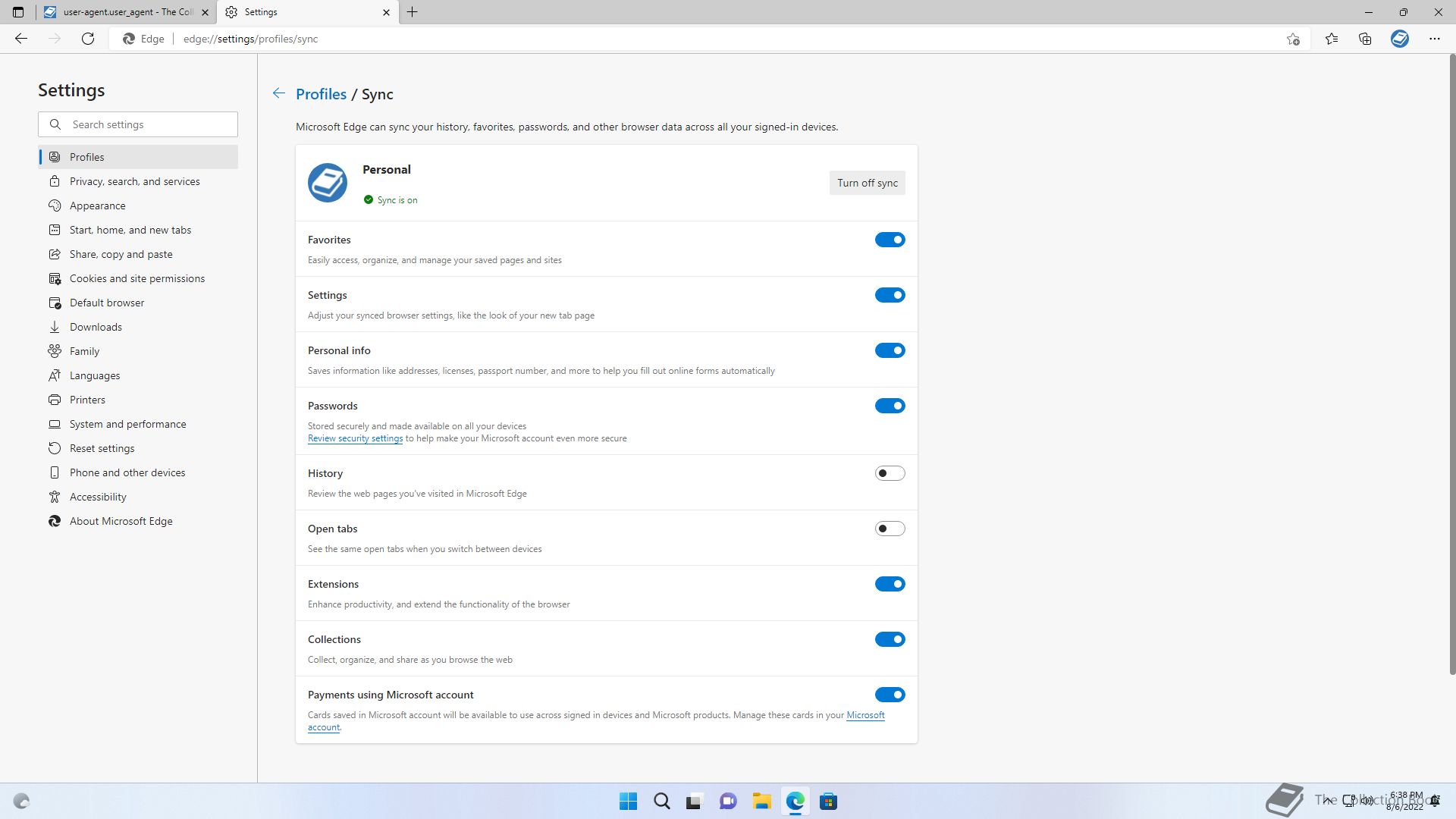Close the user-agent.user_agent tab
This screenshot has height=819, width=1456.
coord(205,12)
